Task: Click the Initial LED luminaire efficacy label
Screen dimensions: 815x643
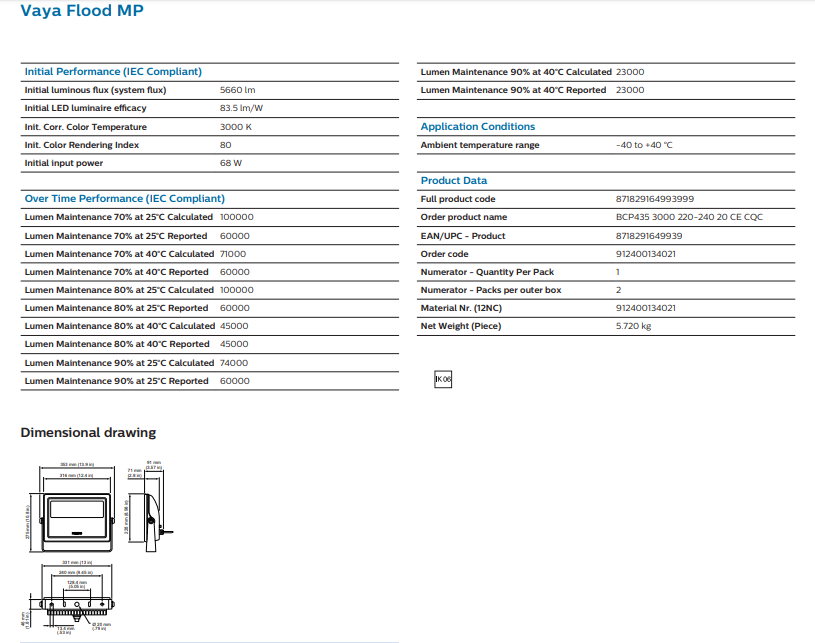Action: pyautogui.click(x=85, y=108)
